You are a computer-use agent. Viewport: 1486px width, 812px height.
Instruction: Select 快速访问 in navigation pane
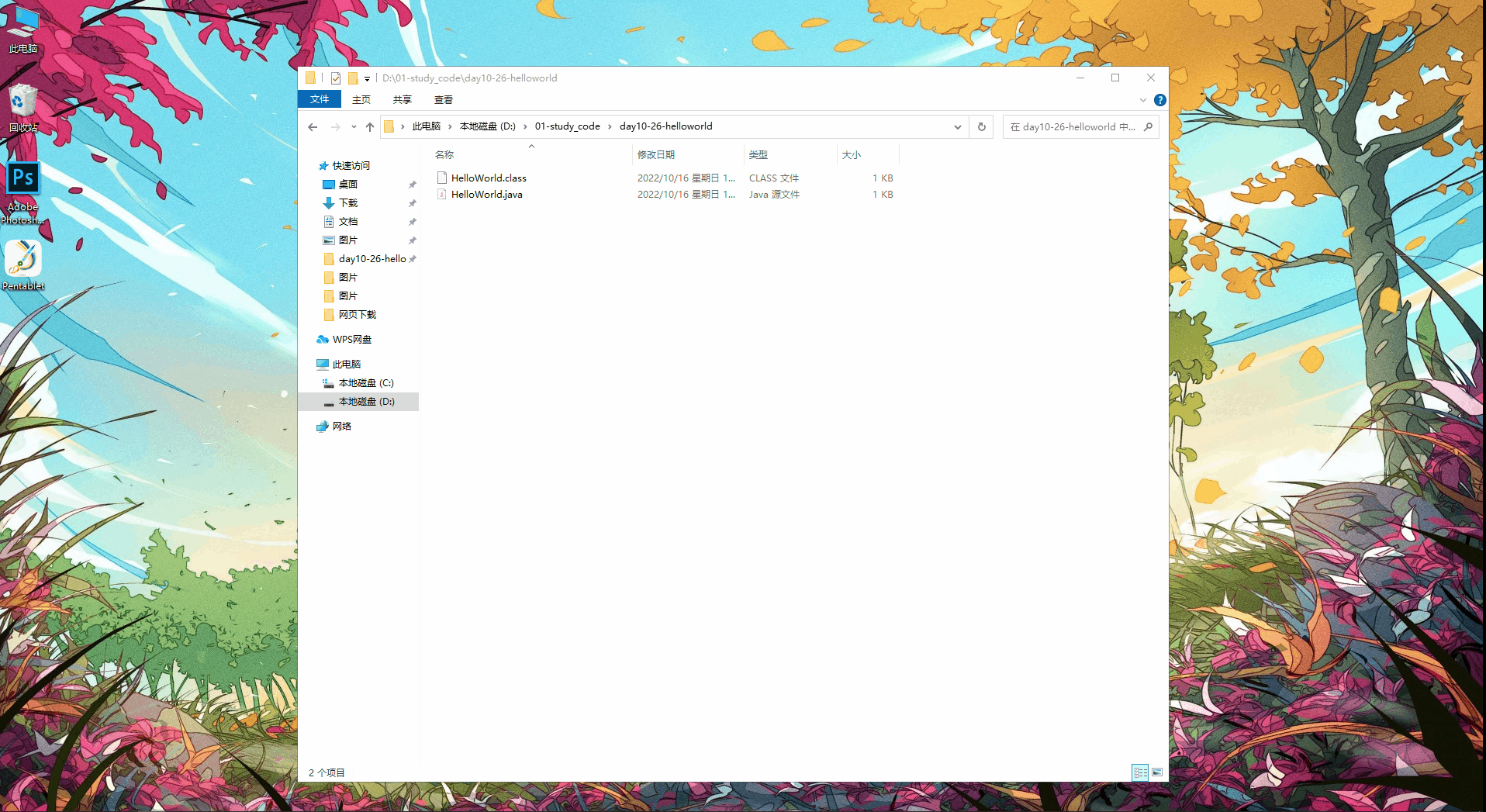point(351,166)
